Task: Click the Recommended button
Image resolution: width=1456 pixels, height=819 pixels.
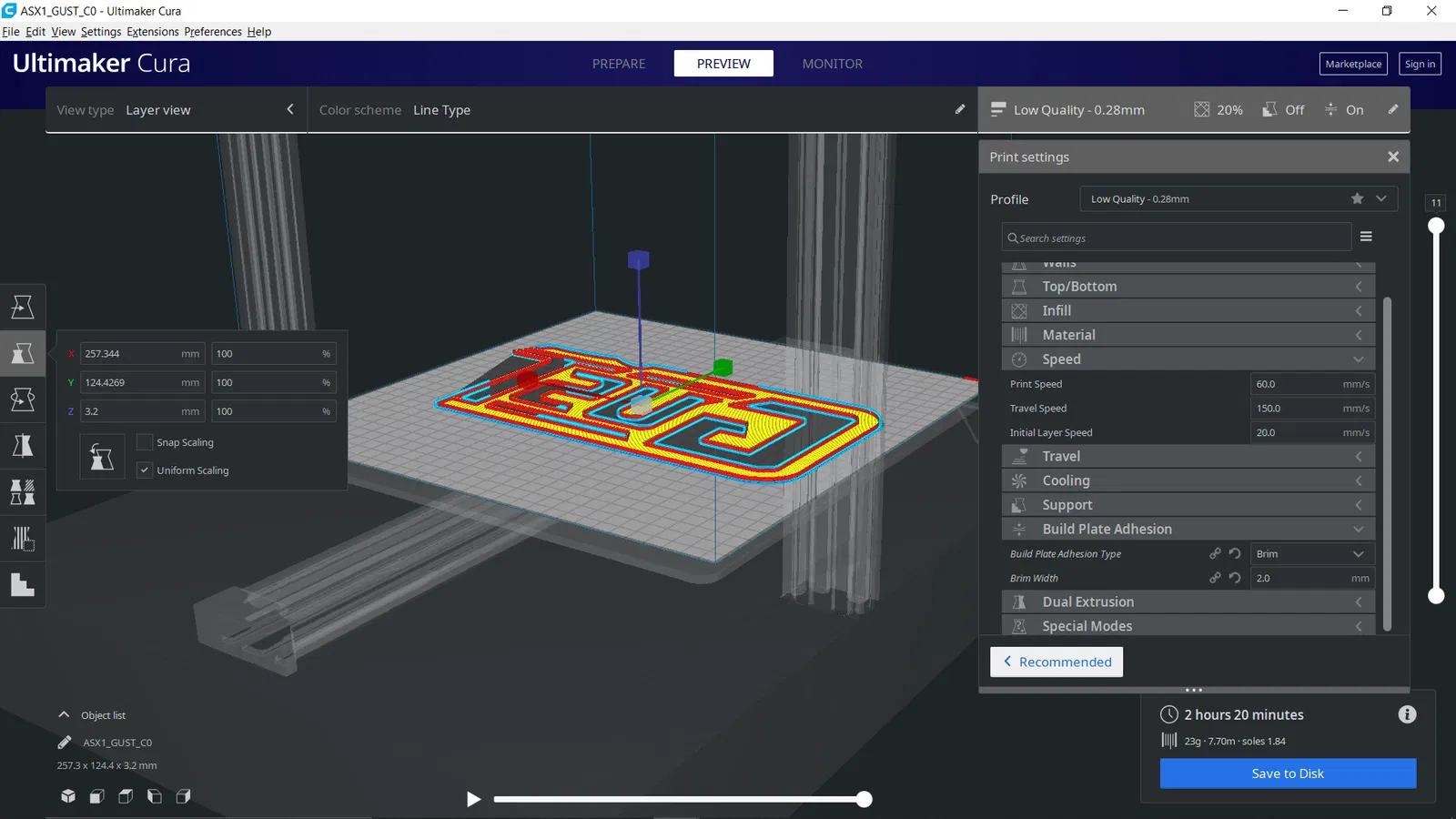Action: [1057, 662]
